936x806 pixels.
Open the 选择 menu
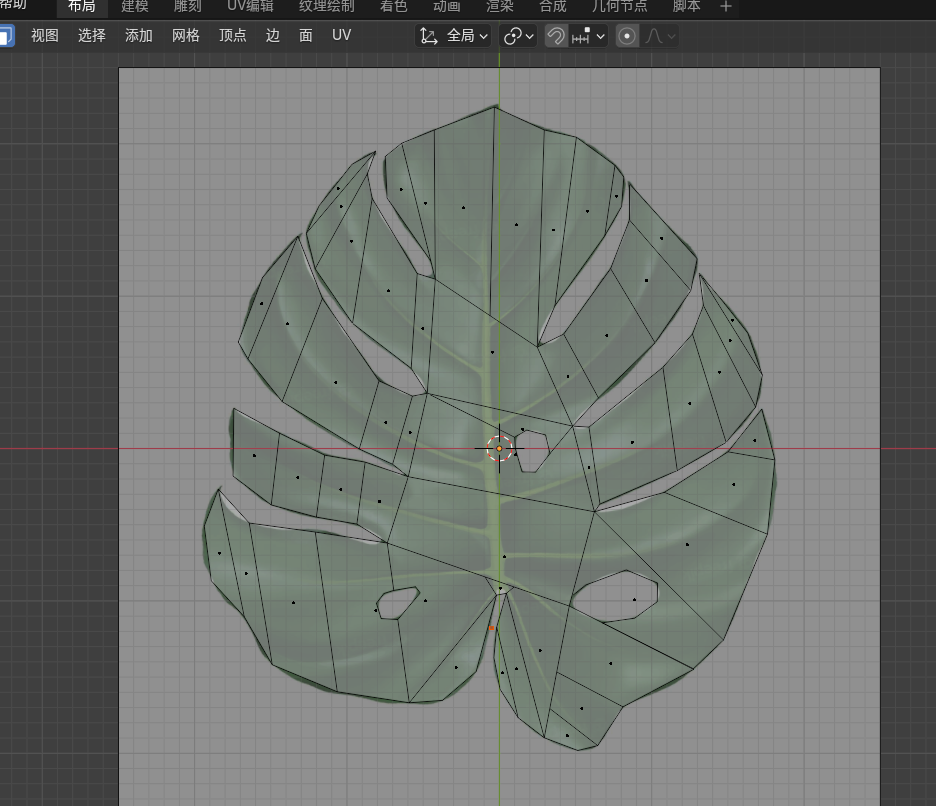tap(92, 35)
